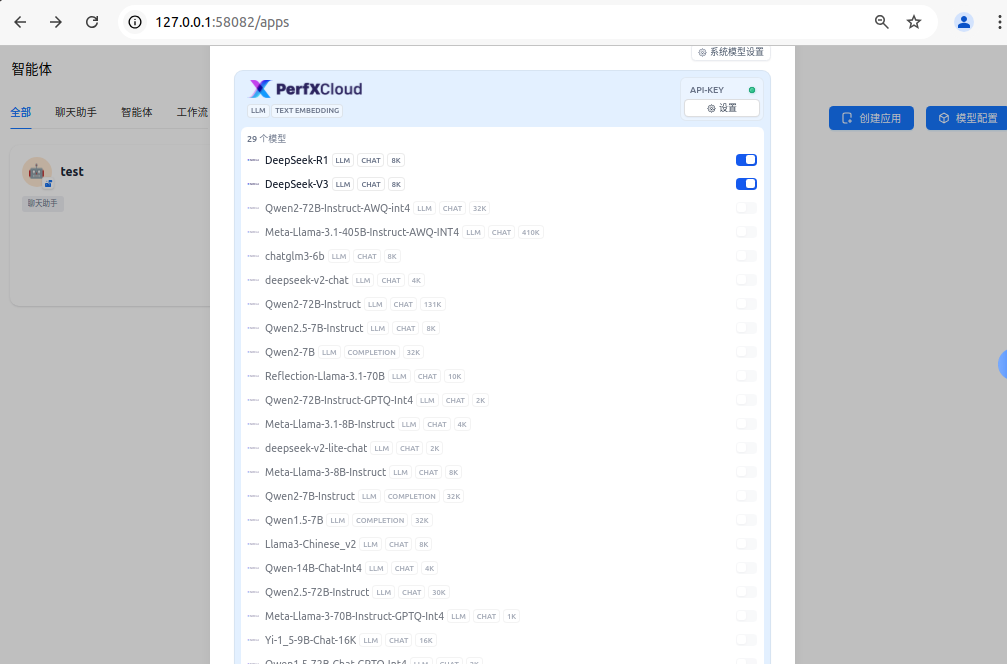1007x664 pixels.
Task: Click the COMPLETION tag on Qwen1.5-7B row
Action: (x=380, y=521)
